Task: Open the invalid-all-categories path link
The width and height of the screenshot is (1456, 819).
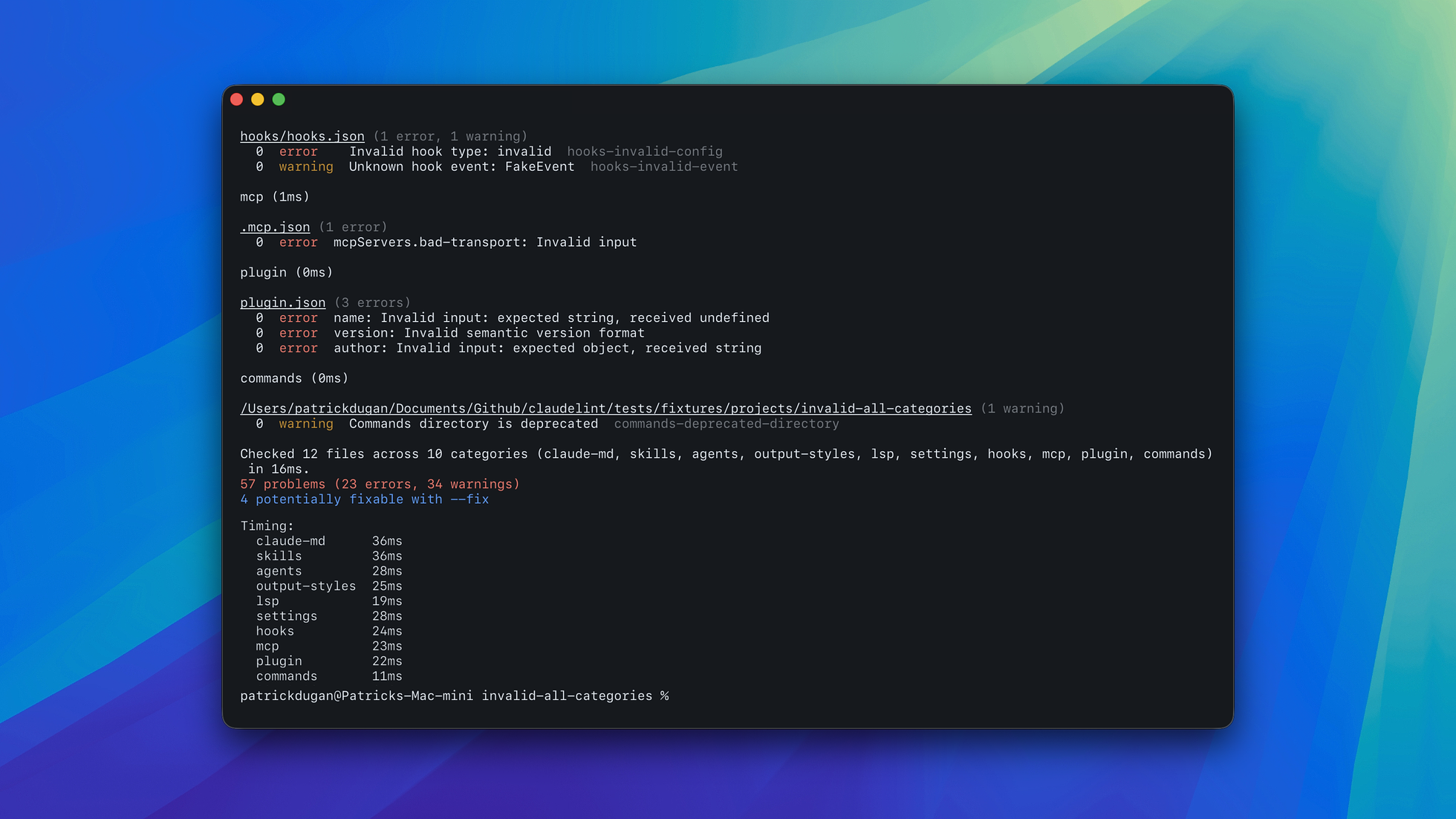Action: click(x=605, y=409)
